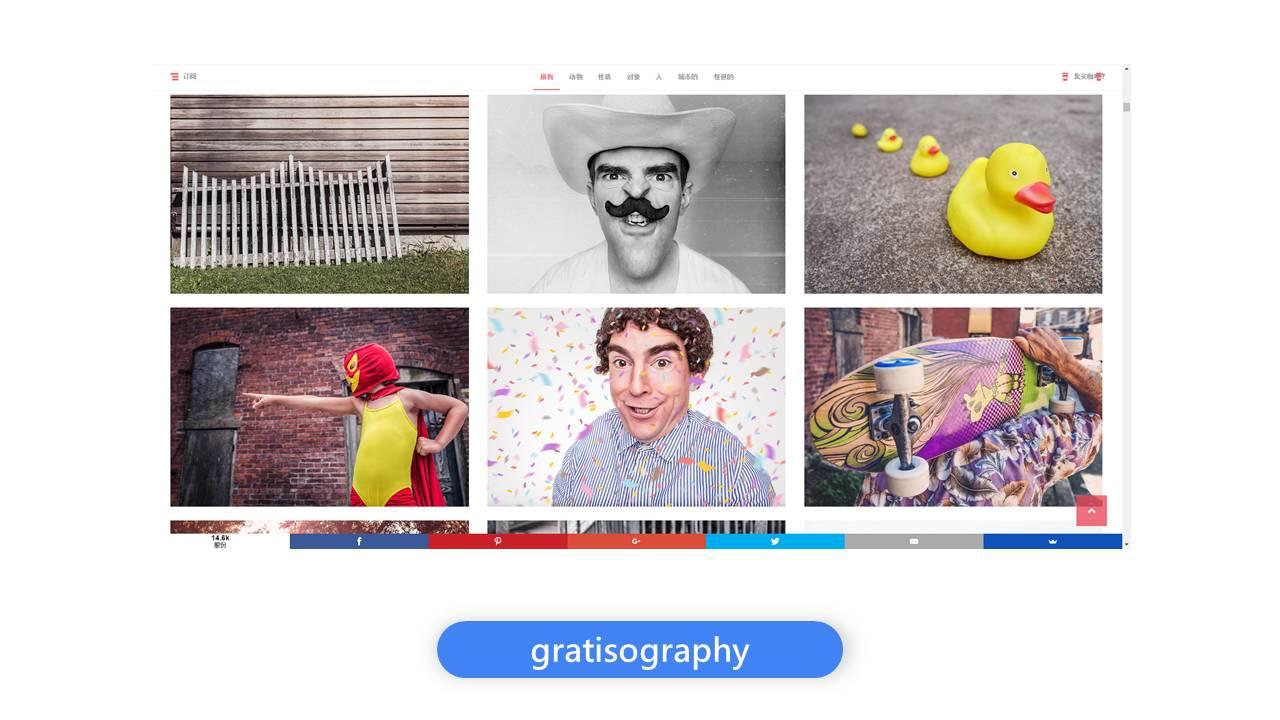Share page on Facebook
This screenshot has height=720, width=1280.
coord(359,541)
